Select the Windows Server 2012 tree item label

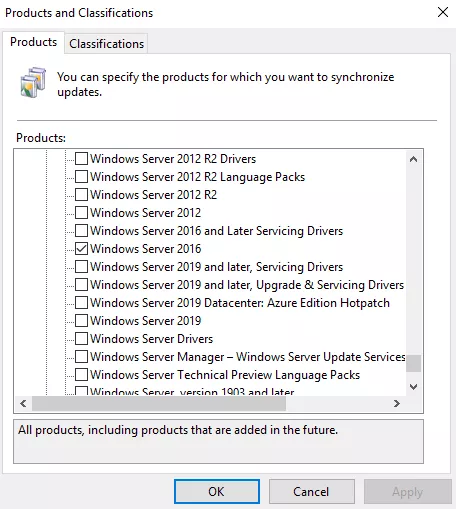(x=146, y=213)
